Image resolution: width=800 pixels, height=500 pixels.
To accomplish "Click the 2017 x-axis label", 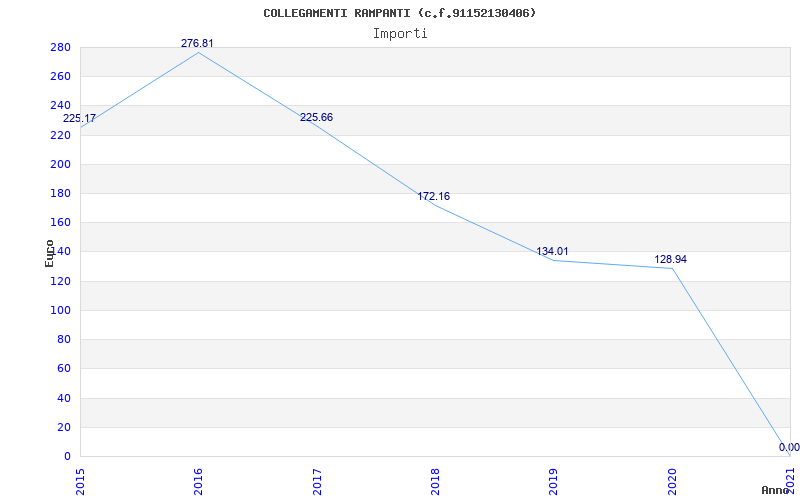I will coord(317,482).
